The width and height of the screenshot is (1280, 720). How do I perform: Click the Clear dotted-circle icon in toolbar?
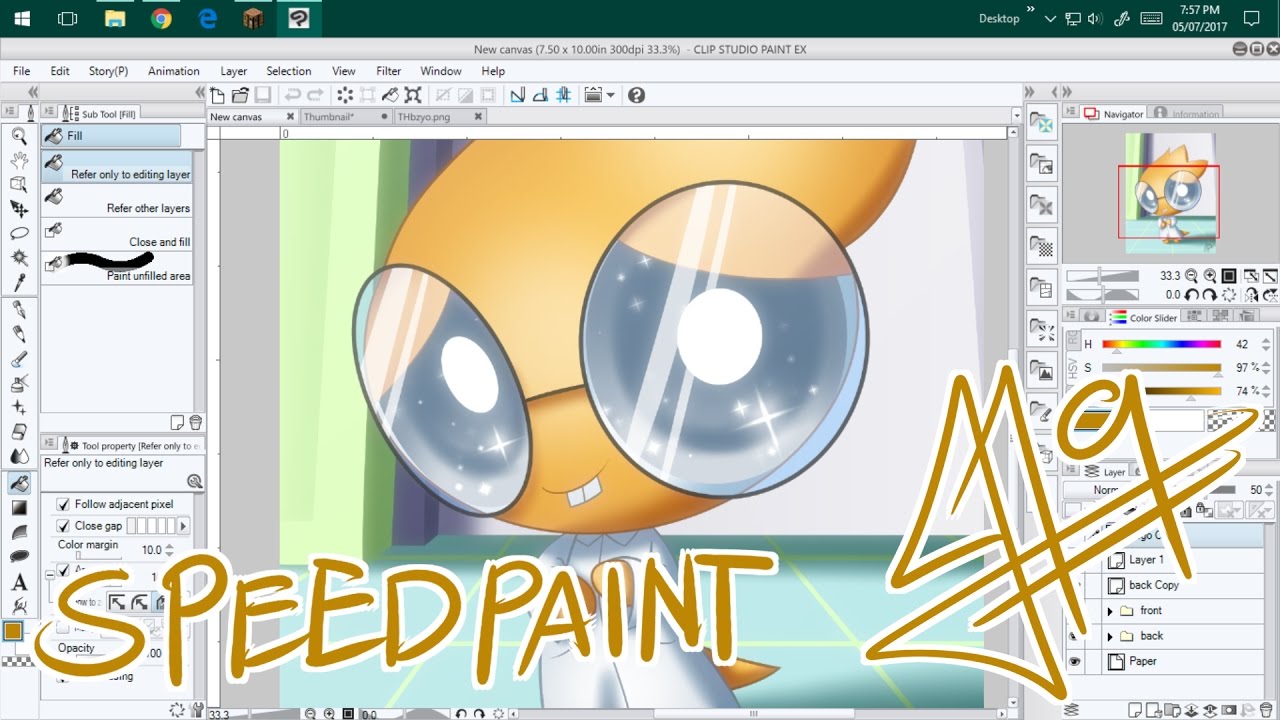pyautogui.click(x=345, y=95)
